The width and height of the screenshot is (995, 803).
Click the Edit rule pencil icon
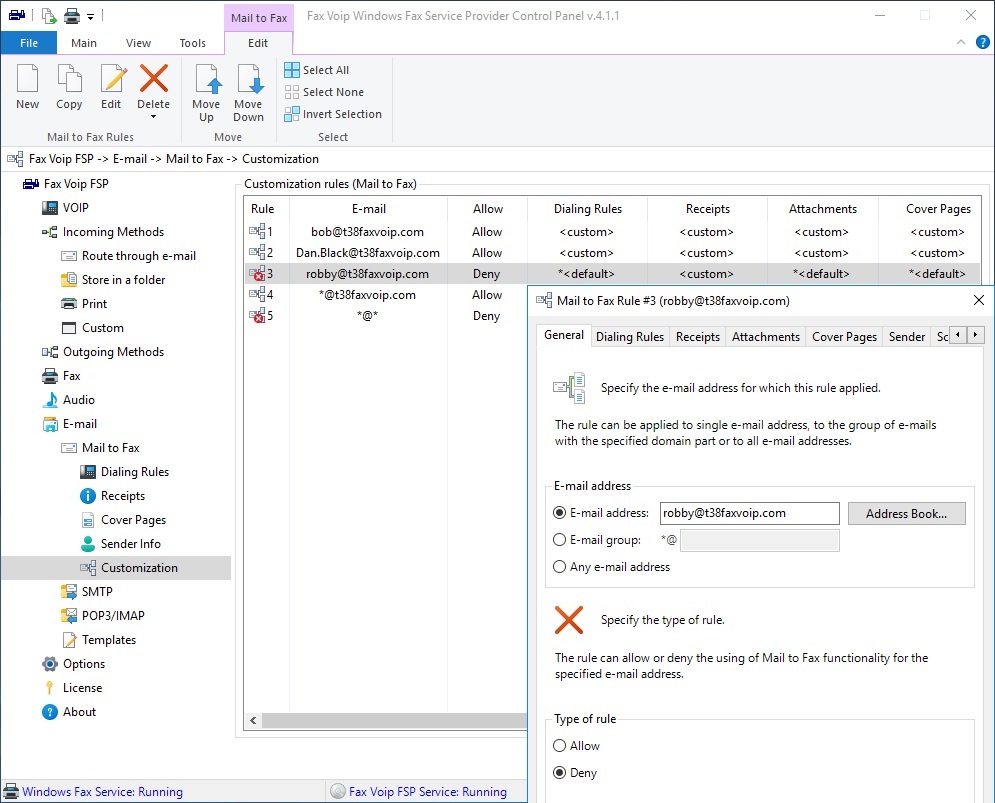(113, 79)
